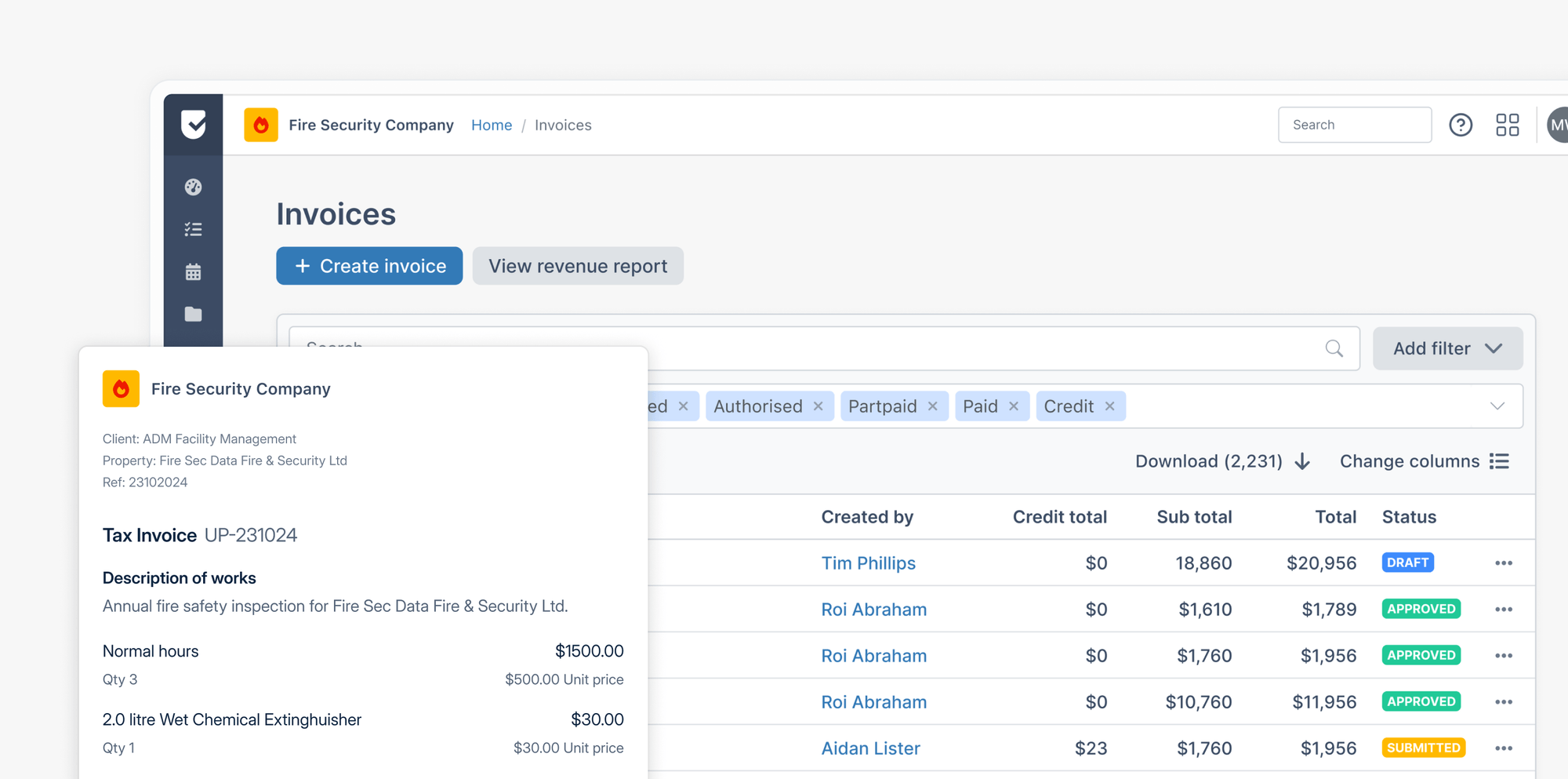This screenshot has width=1568, height=779.
Task: Open the files folder icon in sidebar
Action: click(193, 314)
